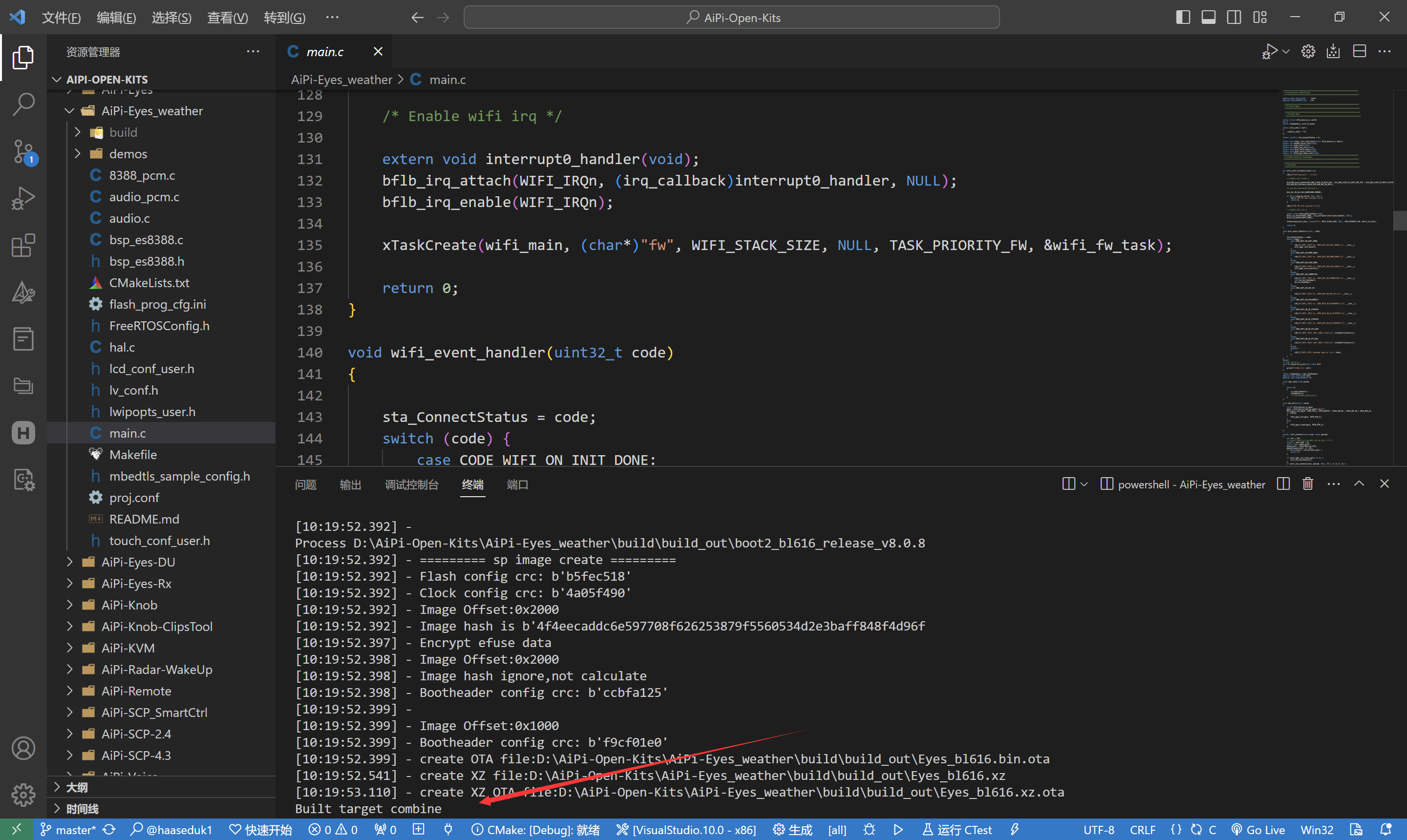Synchronize changes icon next to master
1407x840 pixels.
coord(110,830)
